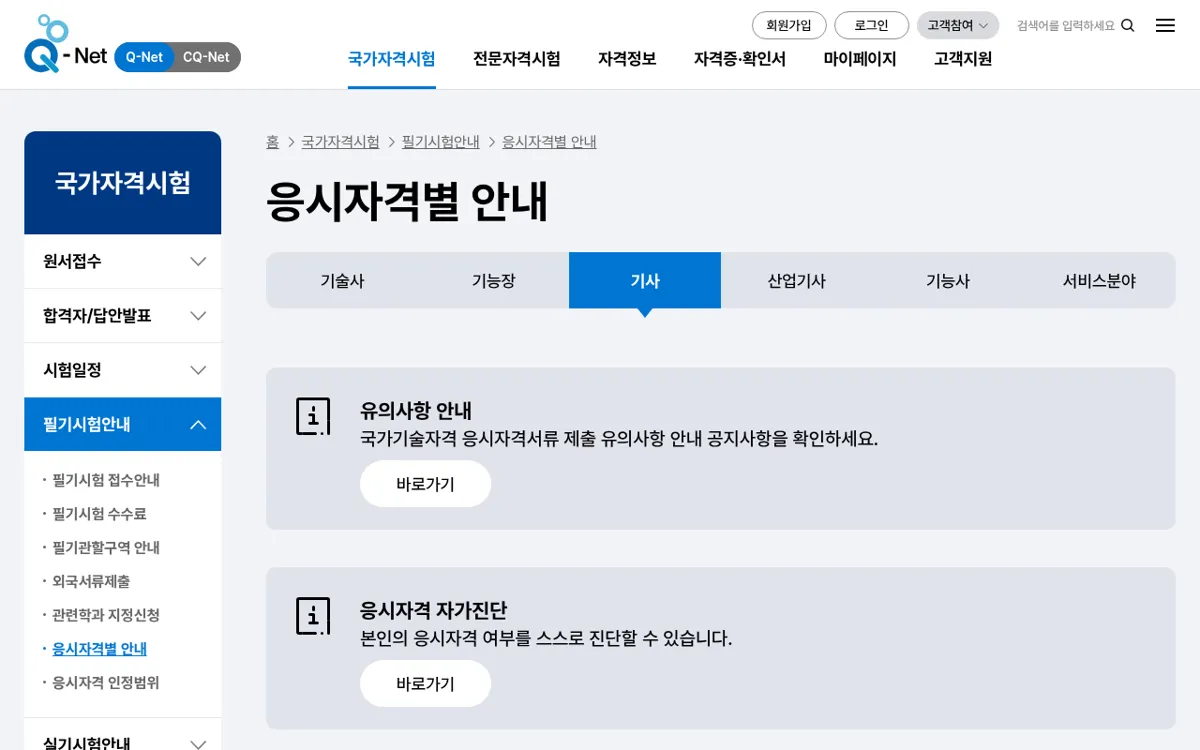Open the 마이페이지 main menu
Image resolution: width=1200 pixels, height=750 pixels.
tap(860, 59)
